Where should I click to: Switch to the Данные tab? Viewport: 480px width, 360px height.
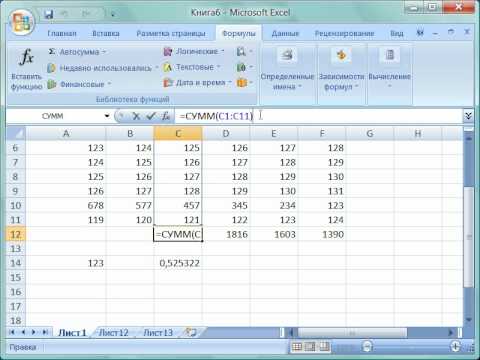[x=285, y=34]
